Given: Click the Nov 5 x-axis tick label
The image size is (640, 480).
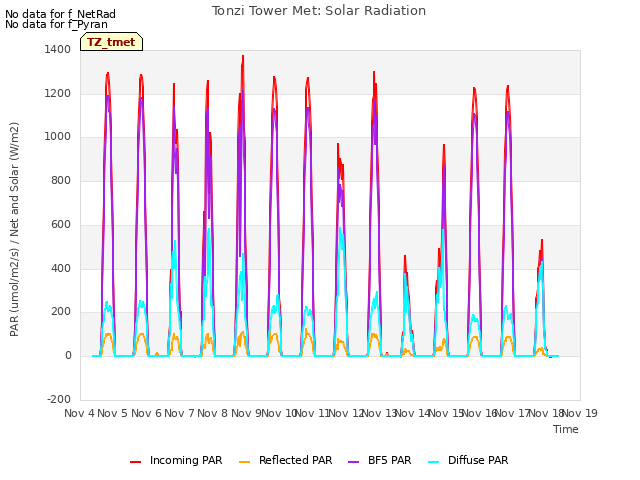Looking at the screenshot, I should pyautogui.click(x=113, y=413).
